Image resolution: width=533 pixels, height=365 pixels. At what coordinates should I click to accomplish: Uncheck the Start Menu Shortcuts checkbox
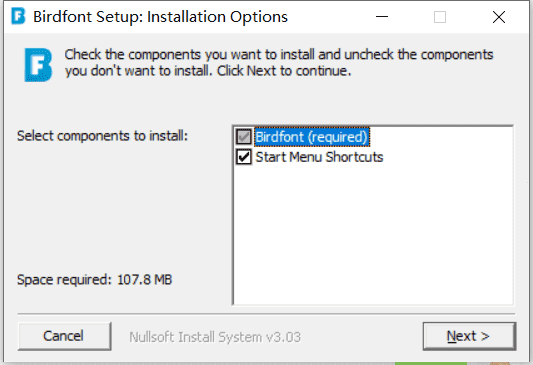click(x=244, y=157)
